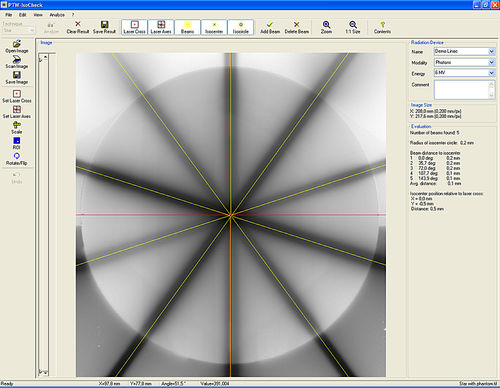Click the Comment box scroll-down arrow
Screen dimensions: 500x388
pyautogui.click(x=491, y=95)
